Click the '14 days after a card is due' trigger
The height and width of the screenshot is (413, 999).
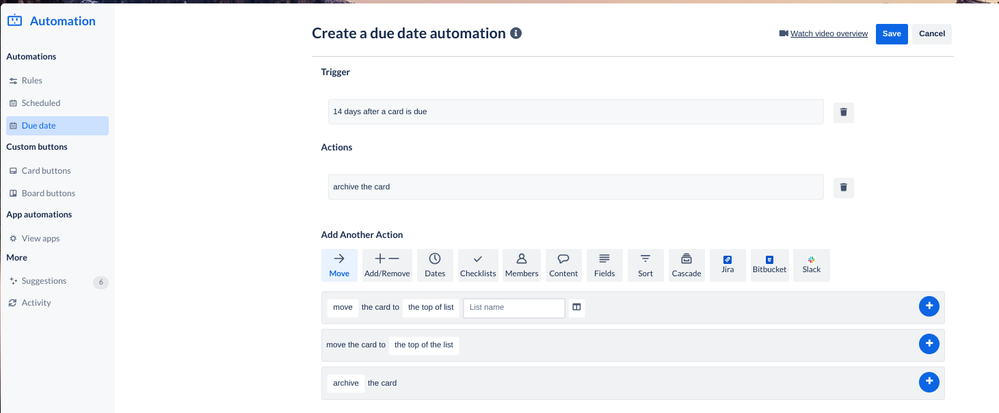tap(575, 112)
